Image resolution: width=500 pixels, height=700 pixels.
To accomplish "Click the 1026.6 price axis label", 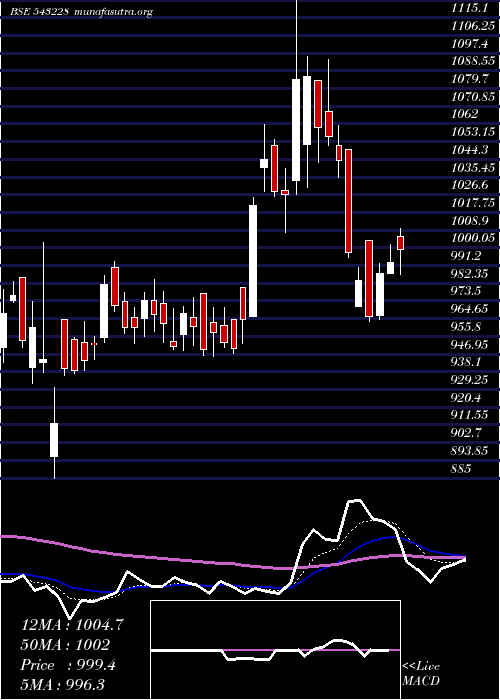I will [x=469, y=185].
